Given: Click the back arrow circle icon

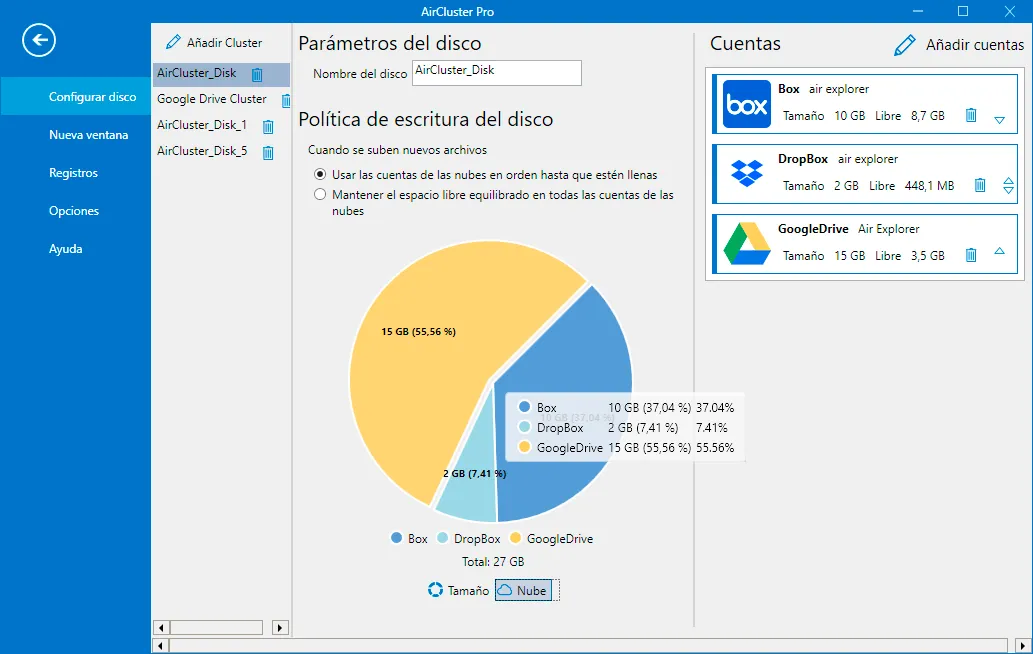Looking at the screenshot, I should tap(39, 40).
